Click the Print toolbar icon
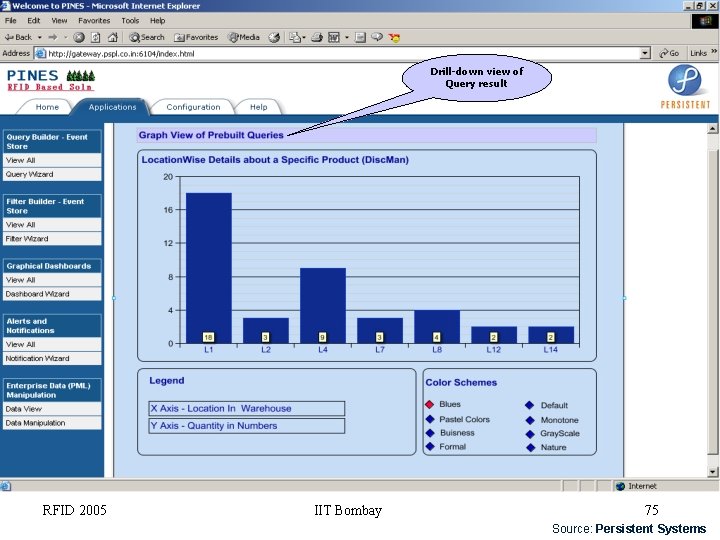Image resolution: width=720 pixels, height=540 pixels. 317,37
